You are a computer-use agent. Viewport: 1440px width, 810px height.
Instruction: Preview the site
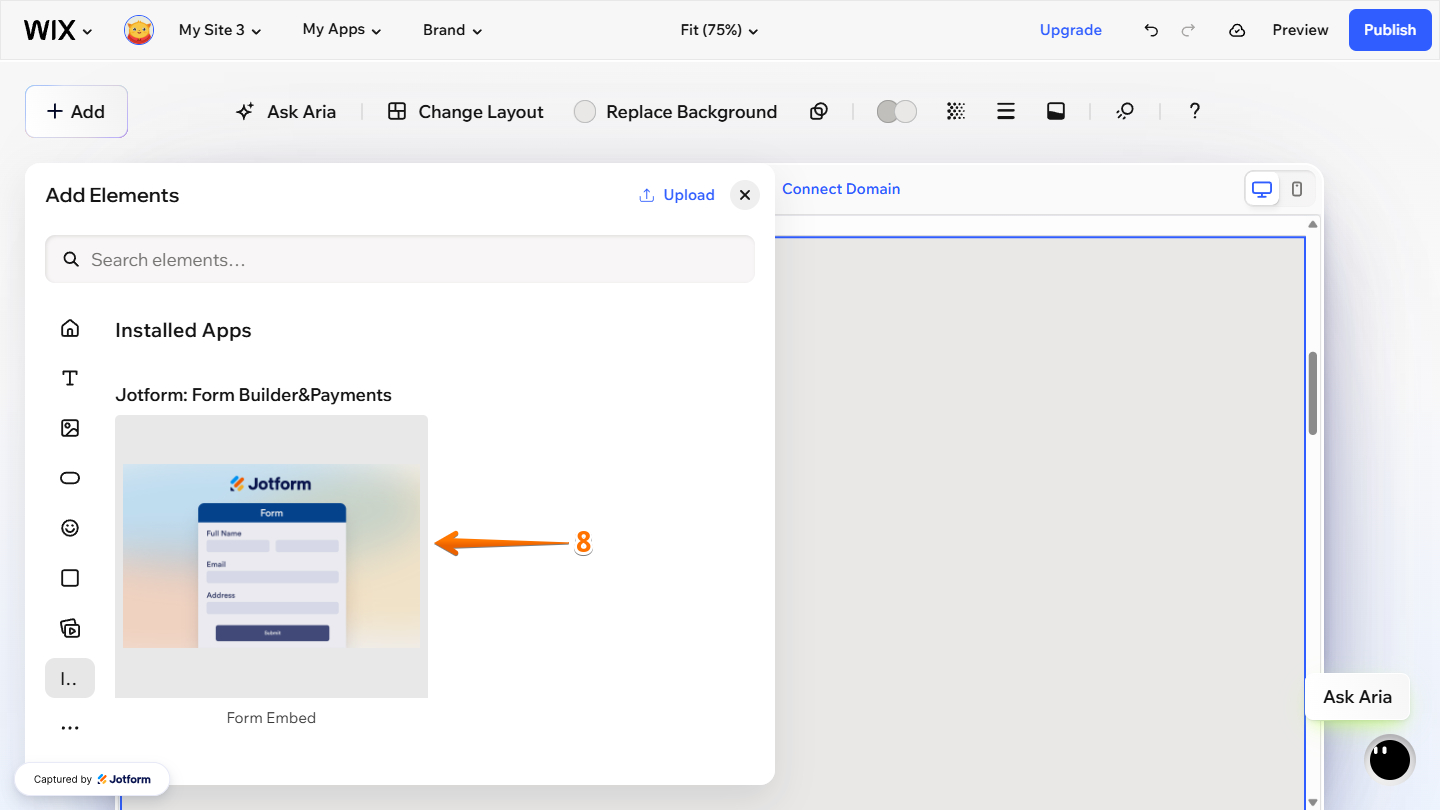(x=1300, y=30)
